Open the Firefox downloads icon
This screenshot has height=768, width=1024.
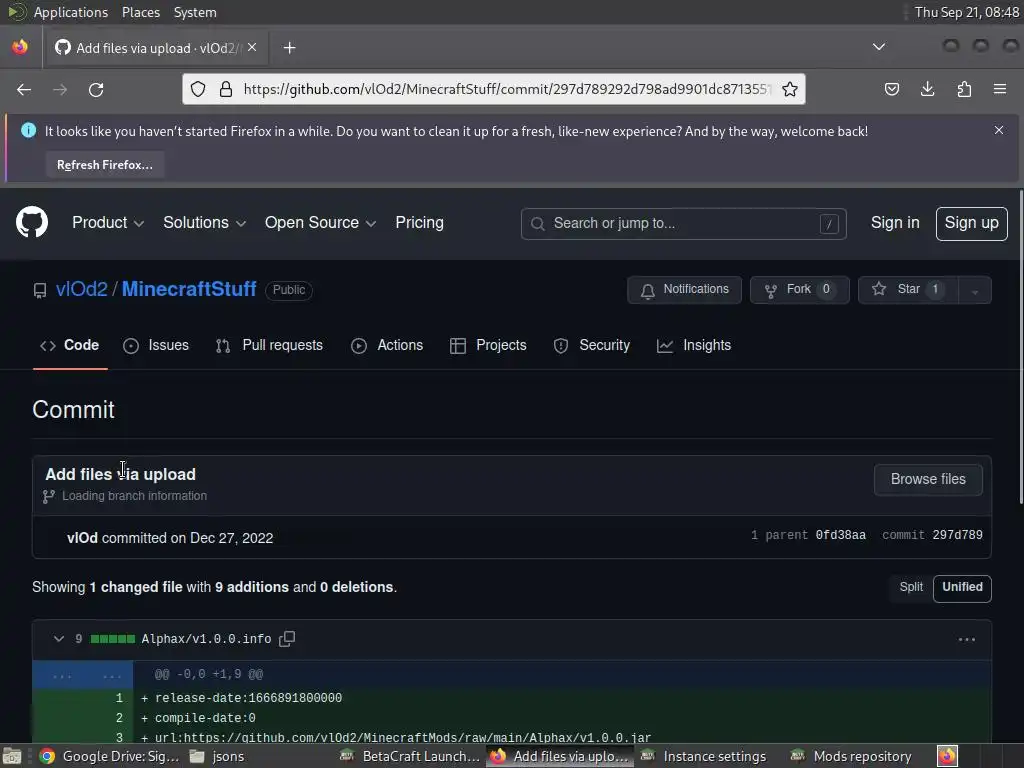tap(927, 89)
